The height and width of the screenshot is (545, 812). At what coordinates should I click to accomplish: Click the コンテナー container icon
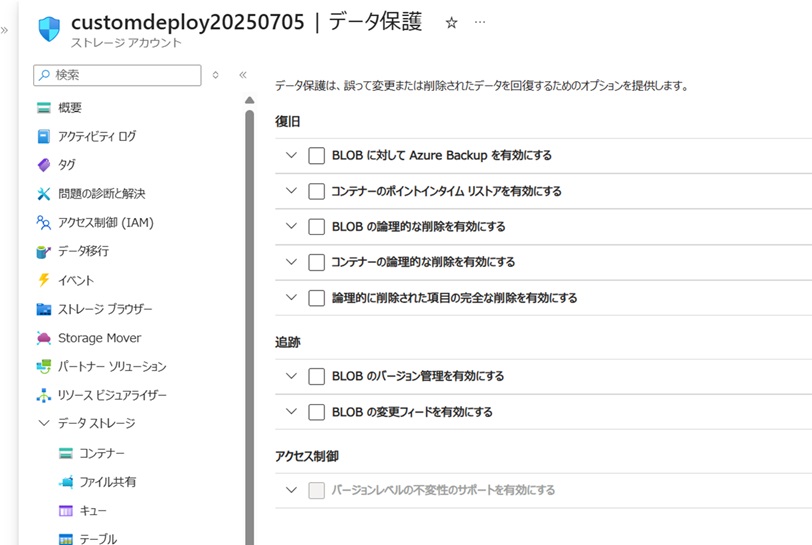click(x=66, y=453)
